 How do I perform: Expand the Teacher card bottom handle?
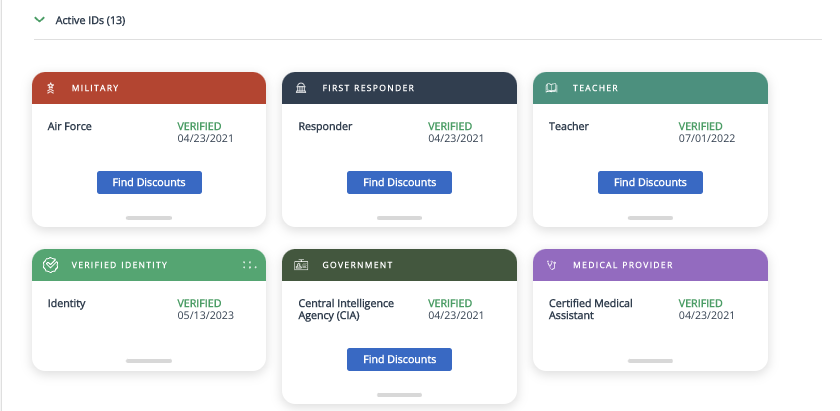[650, 218]
